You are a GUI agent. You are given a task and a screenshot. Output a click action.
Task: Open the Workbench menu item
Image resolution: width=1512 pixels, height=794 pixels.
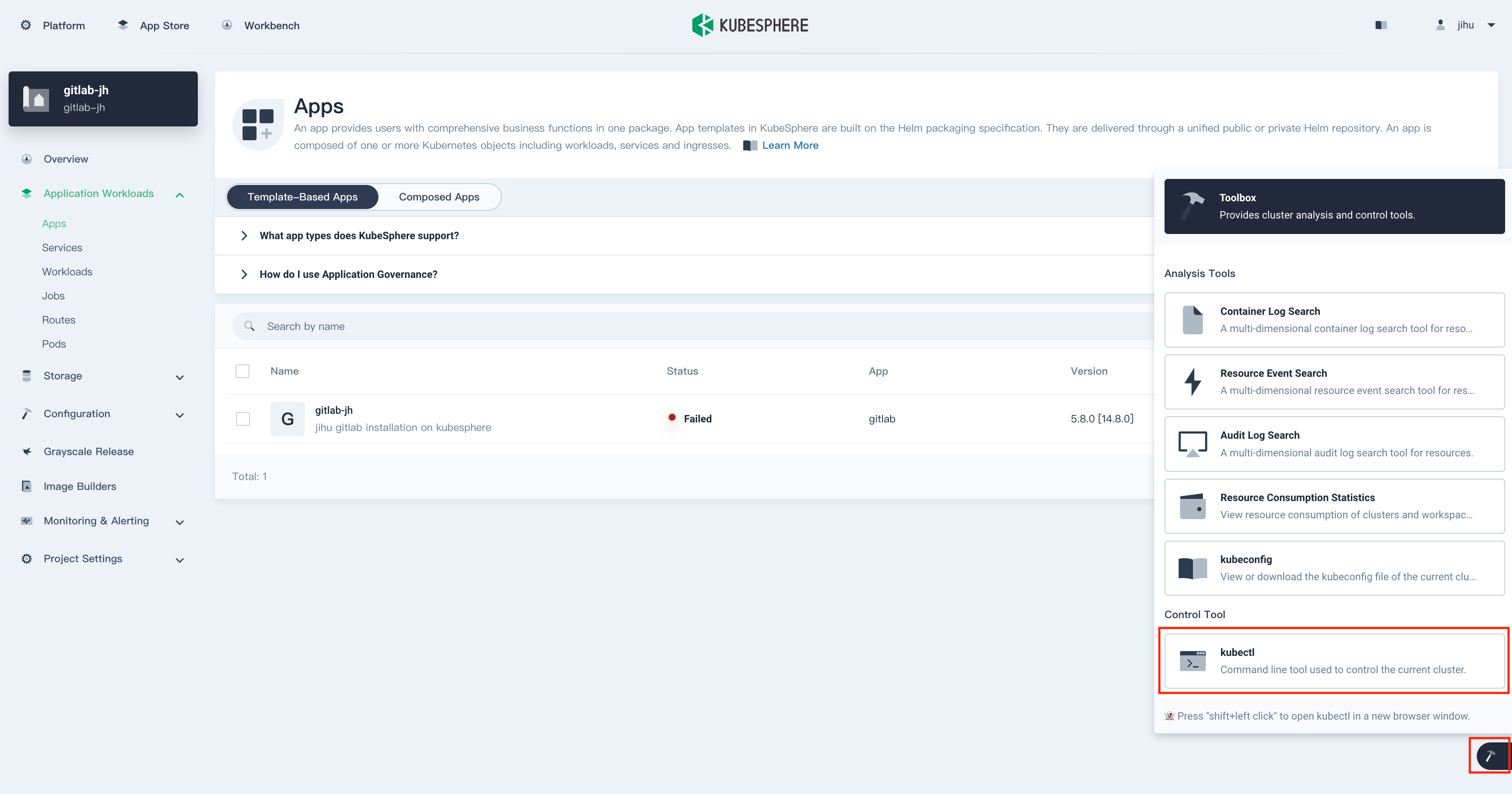pos(272,25)
